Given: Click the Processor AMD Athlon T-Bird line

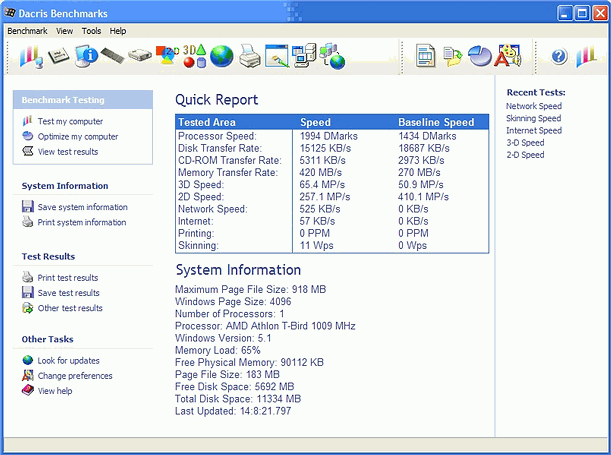Looking at the screenshot, I should coord(265,326).
